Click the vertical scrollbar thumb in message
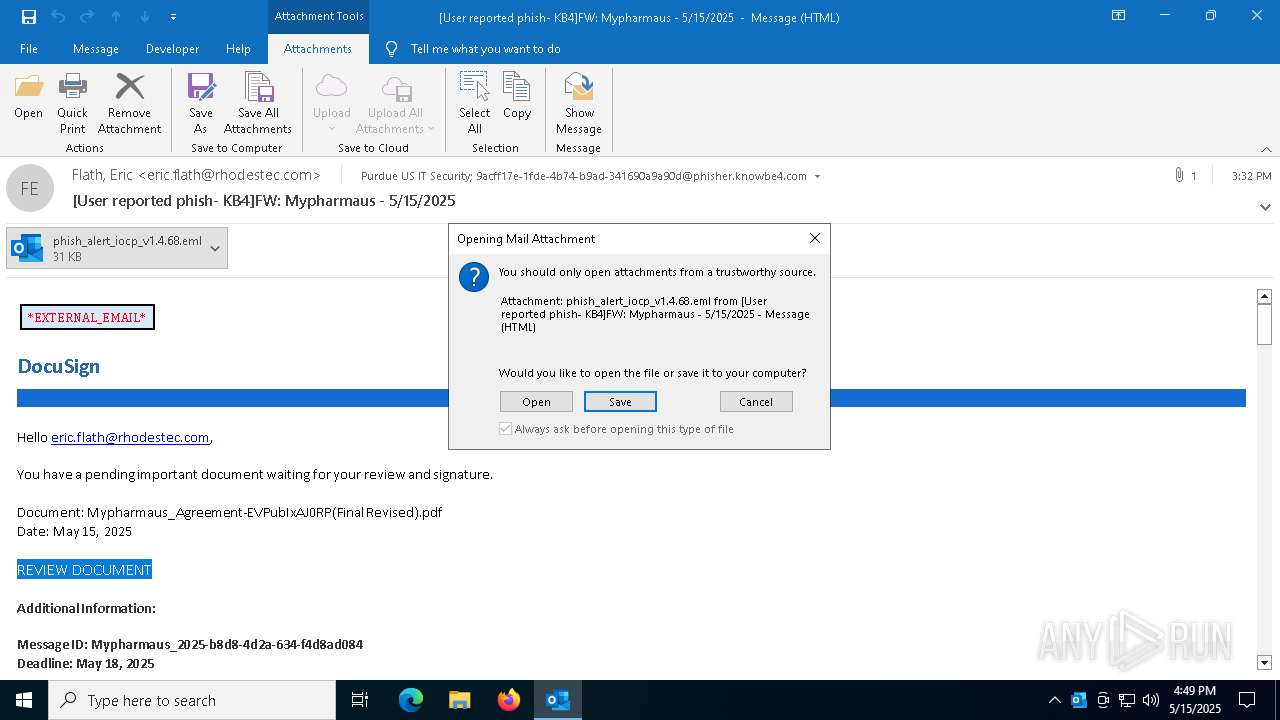1280x720 pixels. point(1264,325)
